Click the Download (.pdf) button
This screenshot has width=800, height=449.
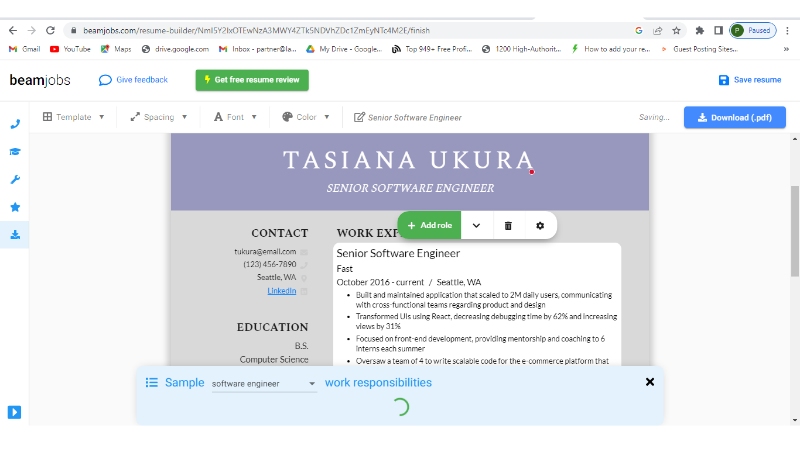(x=734, y=117)
